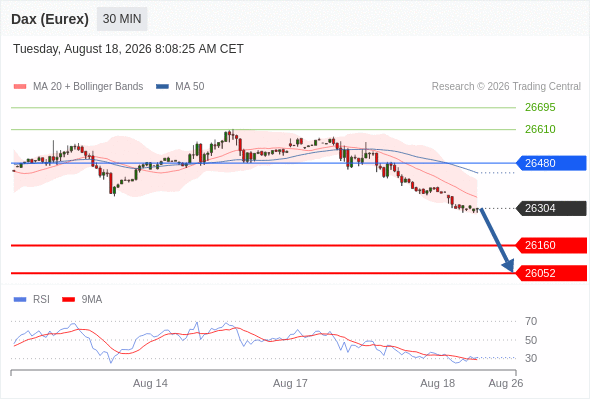
Task: Select the black 26304 current price tag
Action: click(x=551, y=208)
